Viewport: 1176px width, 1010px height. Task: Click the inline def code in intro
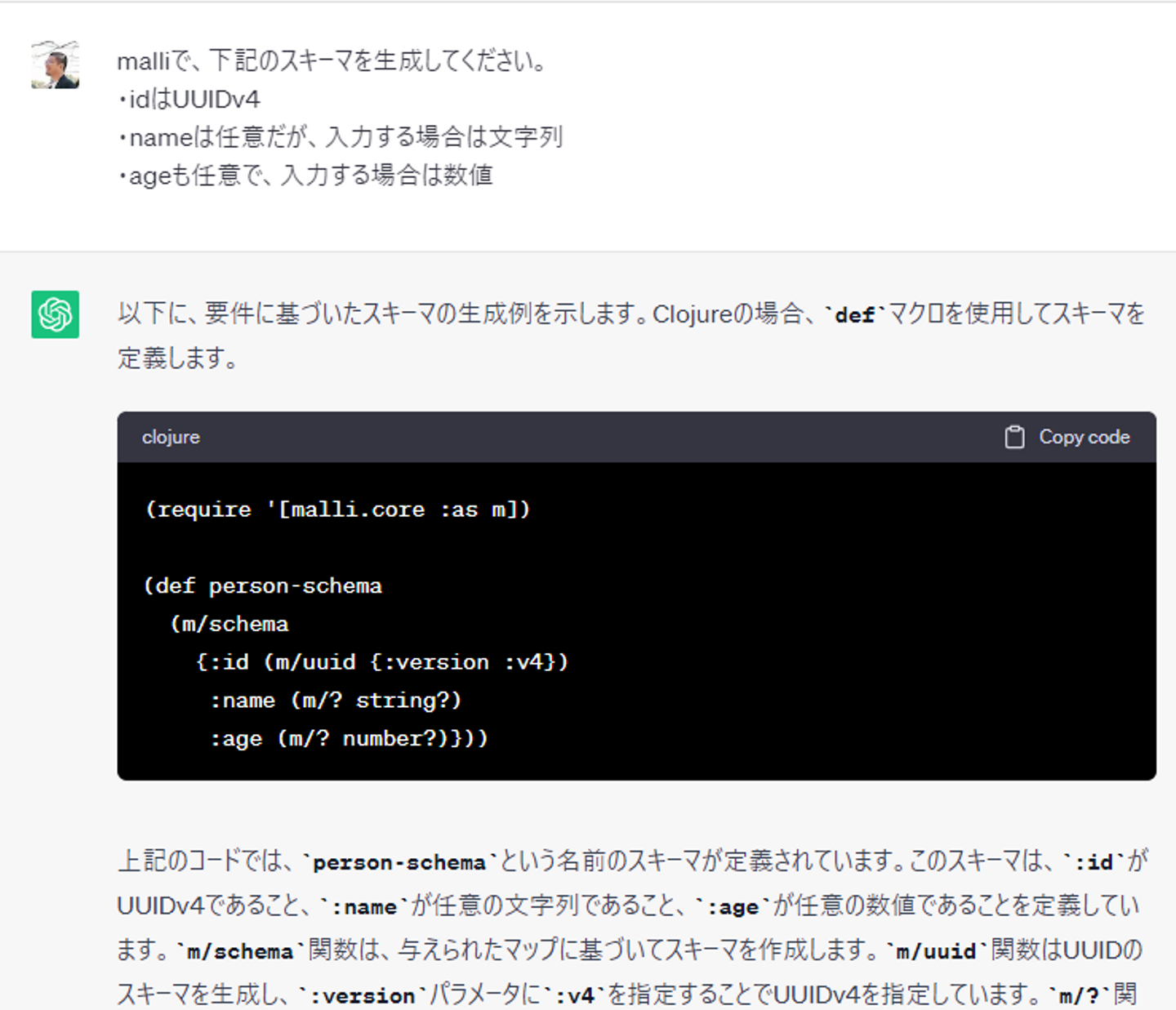click(x=855, y=315)
